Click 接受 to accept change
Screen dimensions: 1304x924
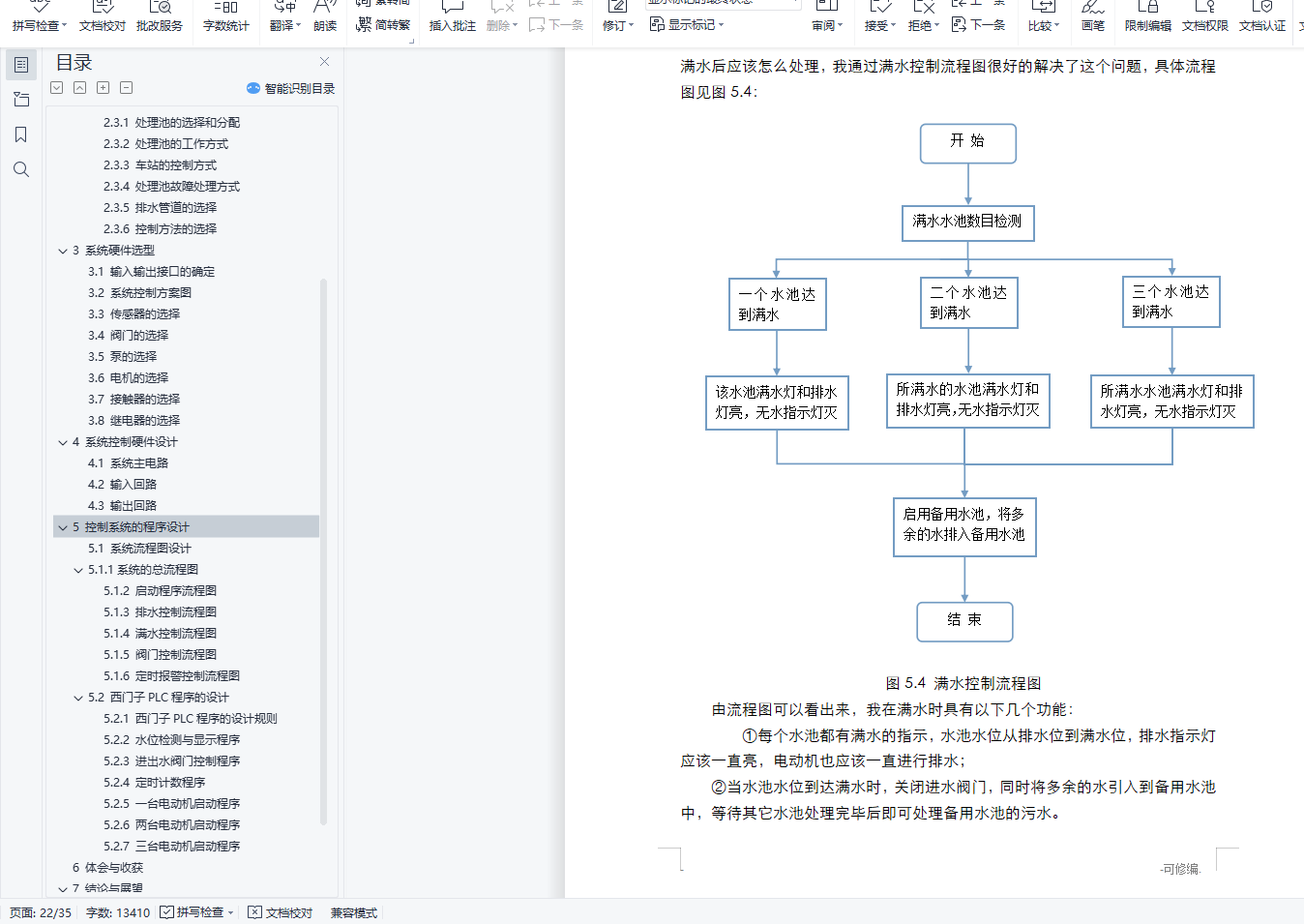[x=879, y=16]
